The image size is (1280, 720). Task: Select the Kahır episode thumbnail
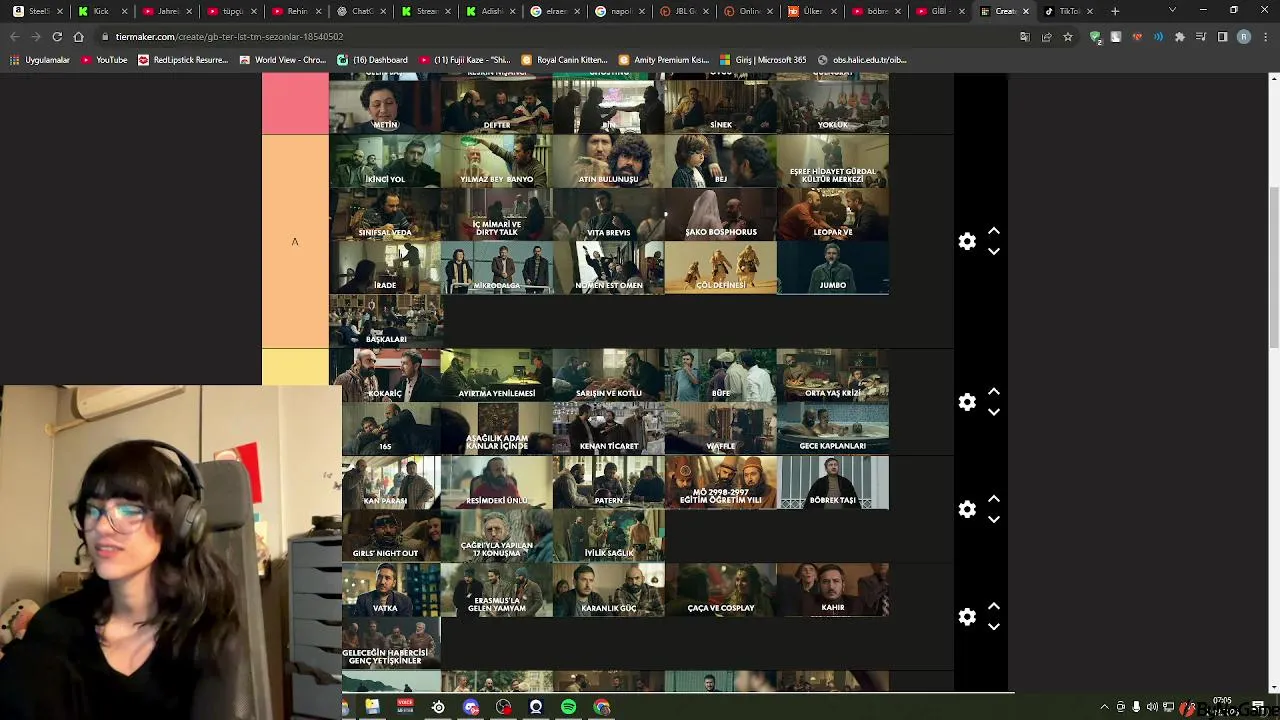[833, 590]
